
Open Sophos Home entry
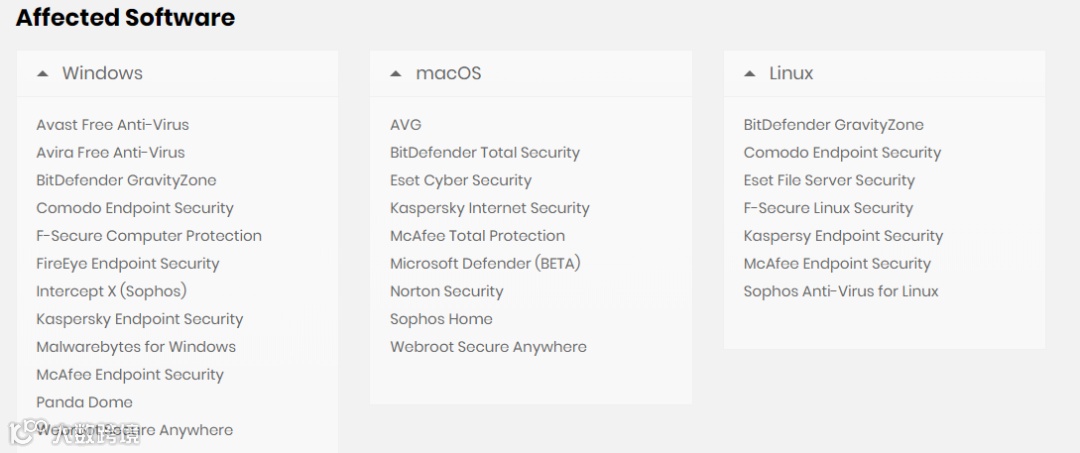(x=441, y=319)
